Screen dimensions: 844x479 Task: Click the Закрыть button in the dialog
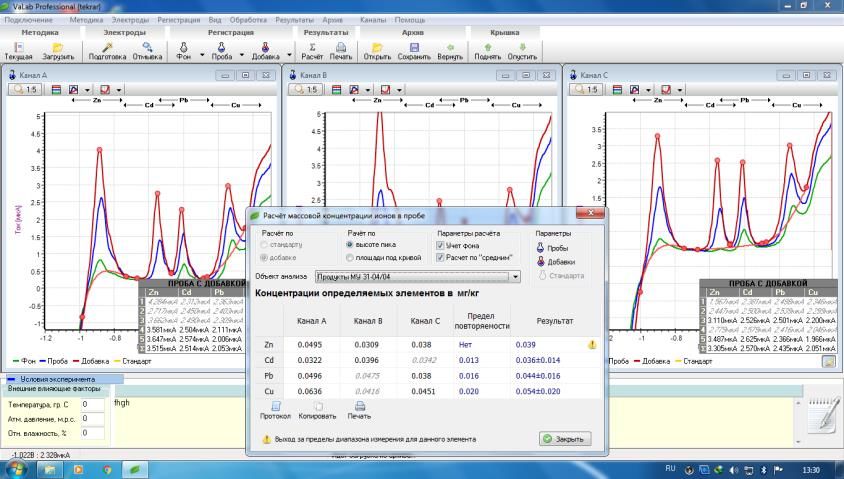565,439
